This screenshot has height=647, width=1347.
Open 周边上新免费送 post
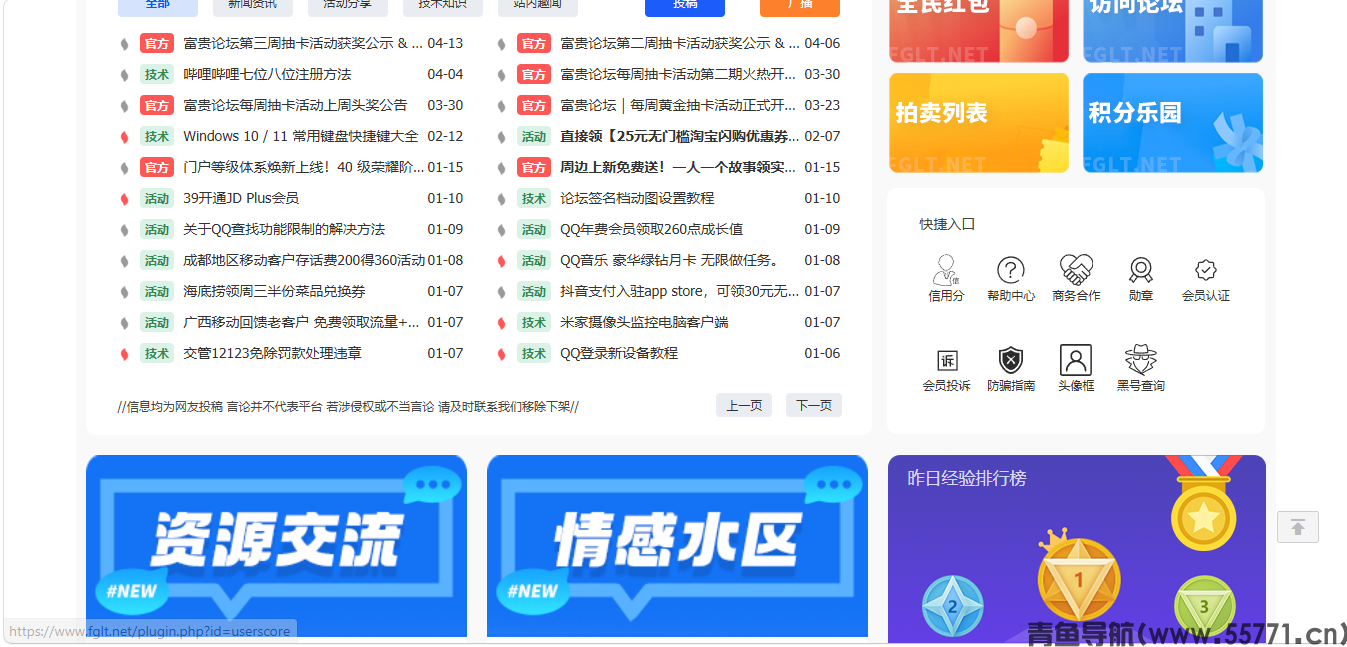(680, 167)
